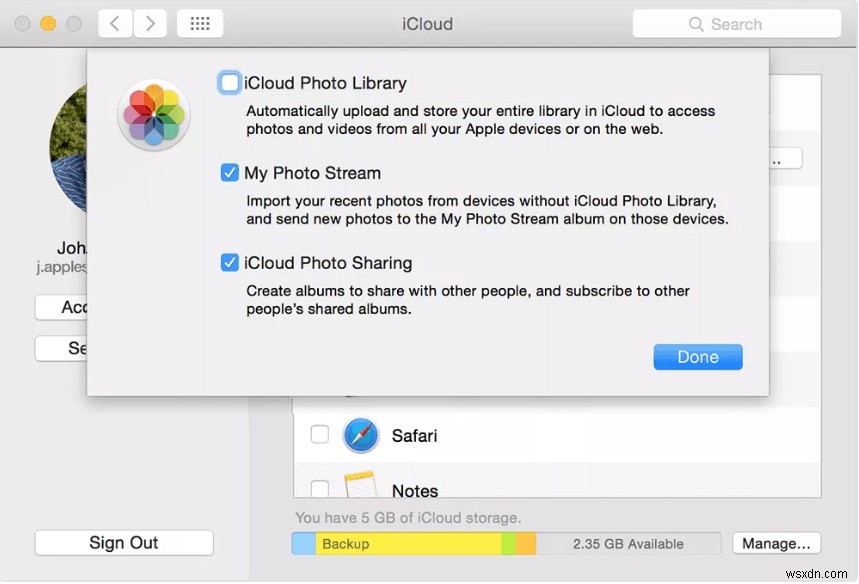Click the magnifying glass in the Search field
Image resolution: width=859 pixels, height=584 pixels.
point(698,23)
